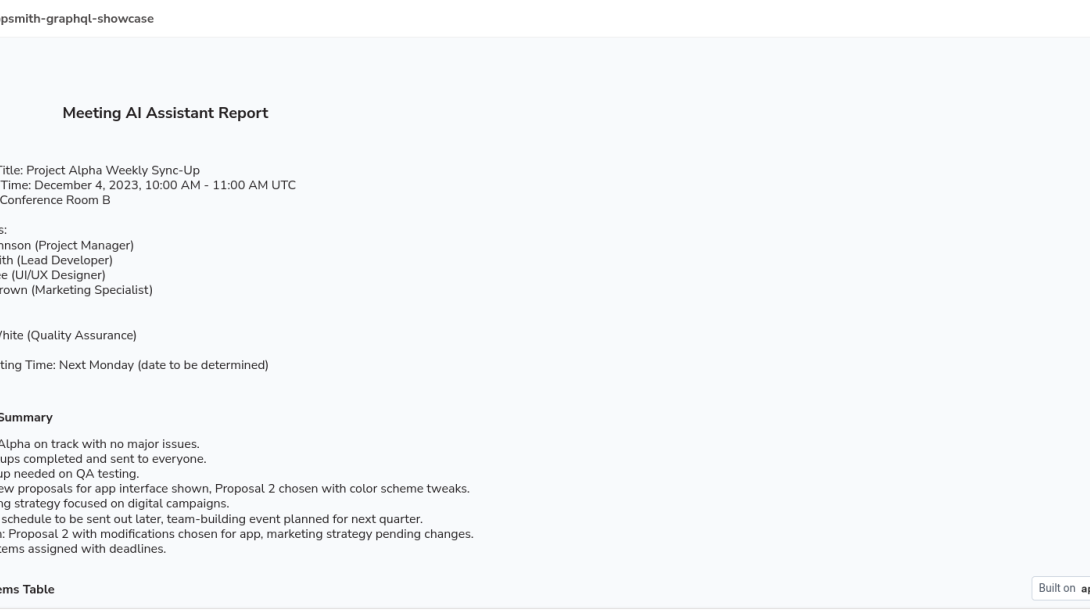The image size is (1090, 613).
Task: Click the '(Project Manager)' attendee line
Action: pyautogui.click(x=67, y=245)
